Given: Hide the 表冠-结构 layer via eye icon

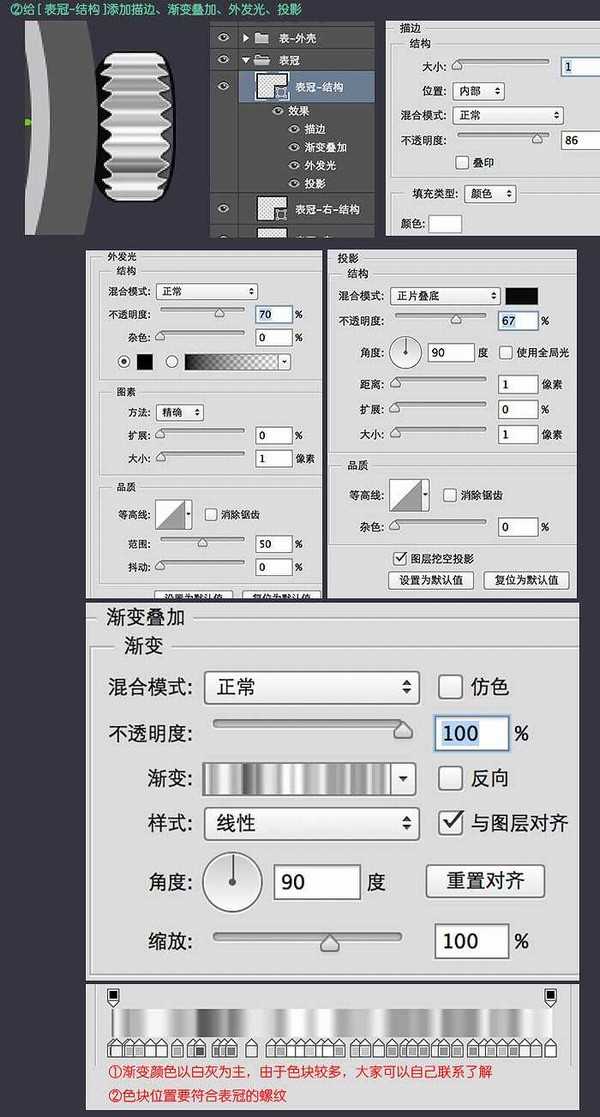Looking at the screenshot, I should click(223, 87).
